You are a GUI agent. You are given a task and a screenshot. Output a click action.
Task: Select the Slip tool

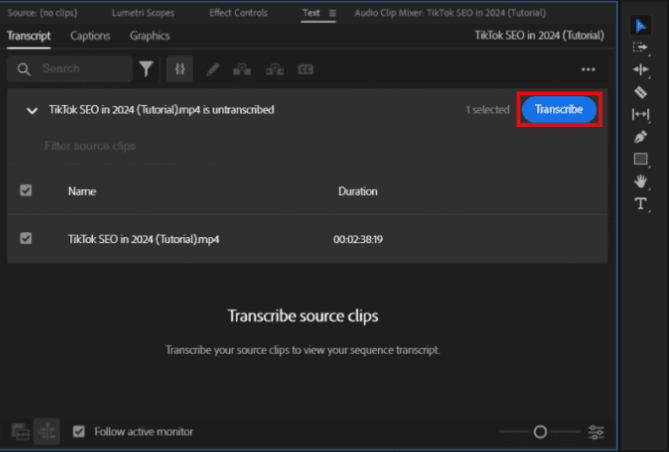pos(641,115)
